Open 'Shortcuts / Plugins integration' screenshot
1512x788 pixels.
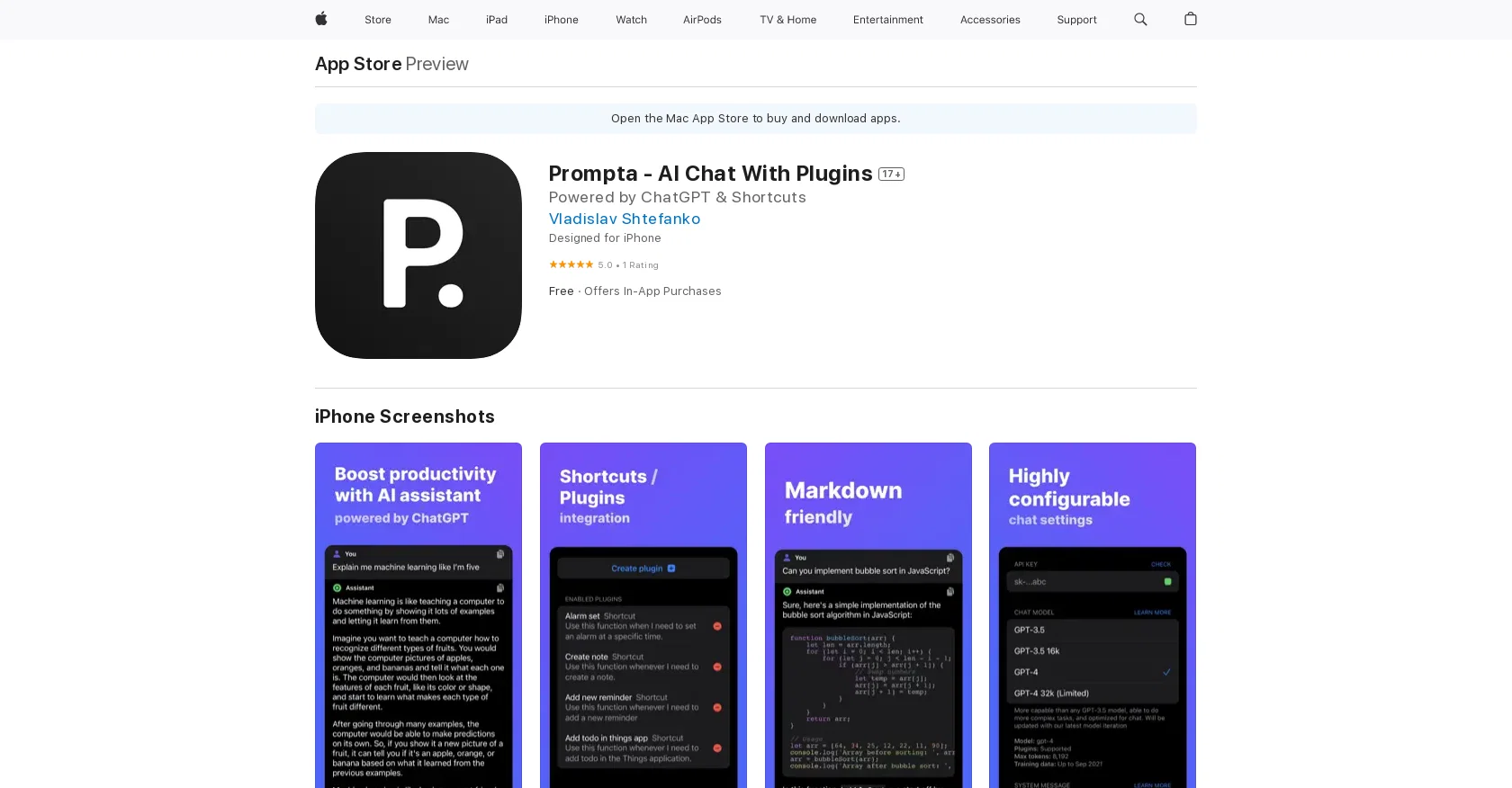pyautogui.click(x=643, y=615)
